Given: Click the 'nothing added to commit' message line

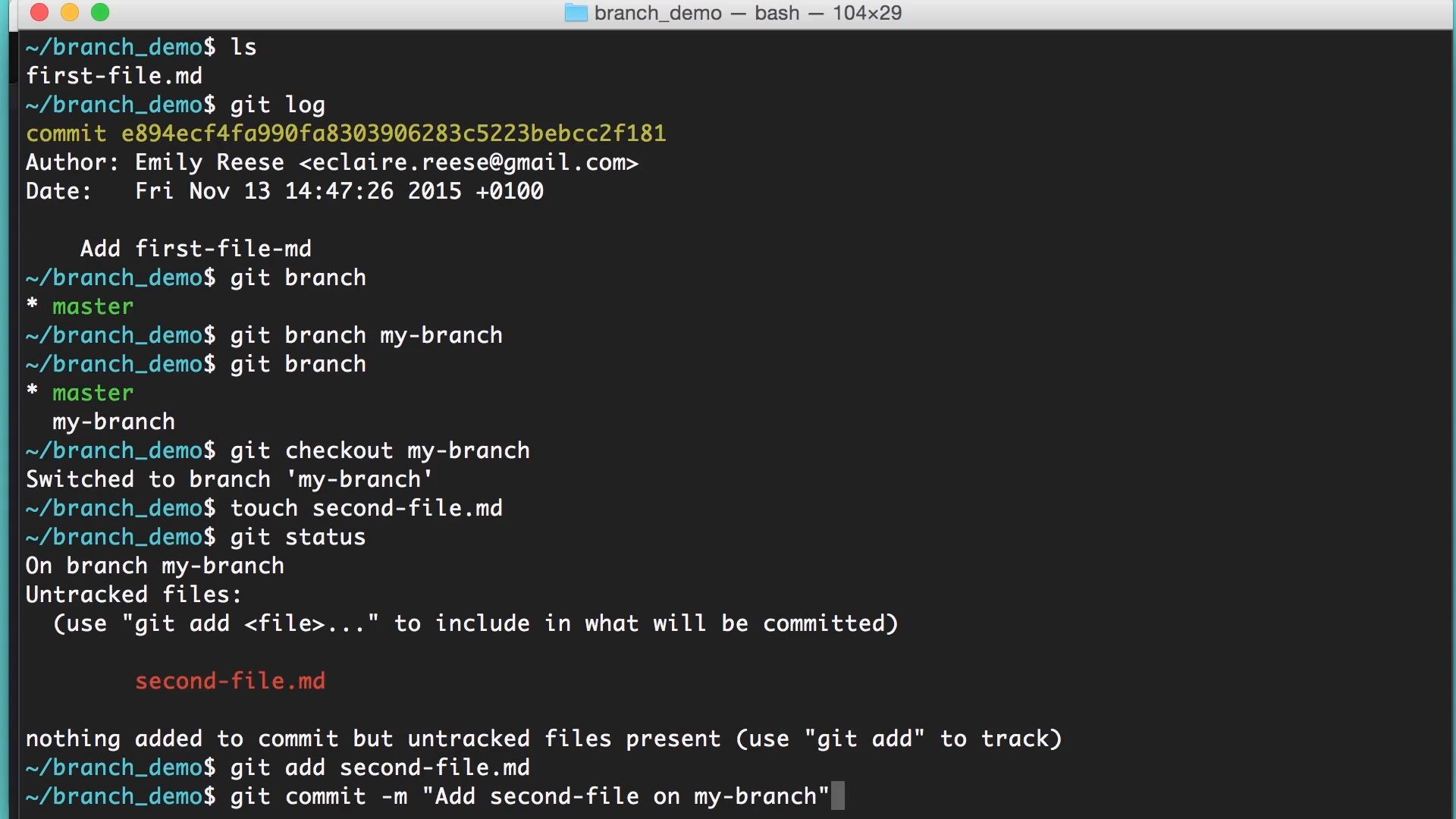Looking at the screenshot, I should [544, 739].
